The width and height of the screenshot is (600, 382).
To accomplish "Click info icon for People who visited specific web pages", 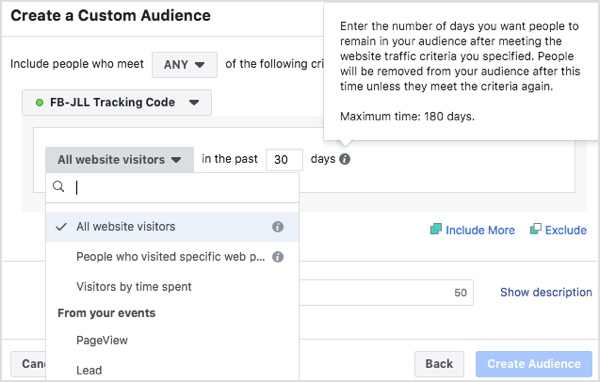I will (278, 256).
